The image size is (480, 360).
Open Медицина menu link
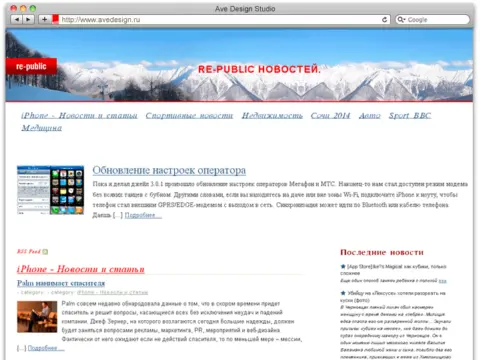click(x=42, y=128)
